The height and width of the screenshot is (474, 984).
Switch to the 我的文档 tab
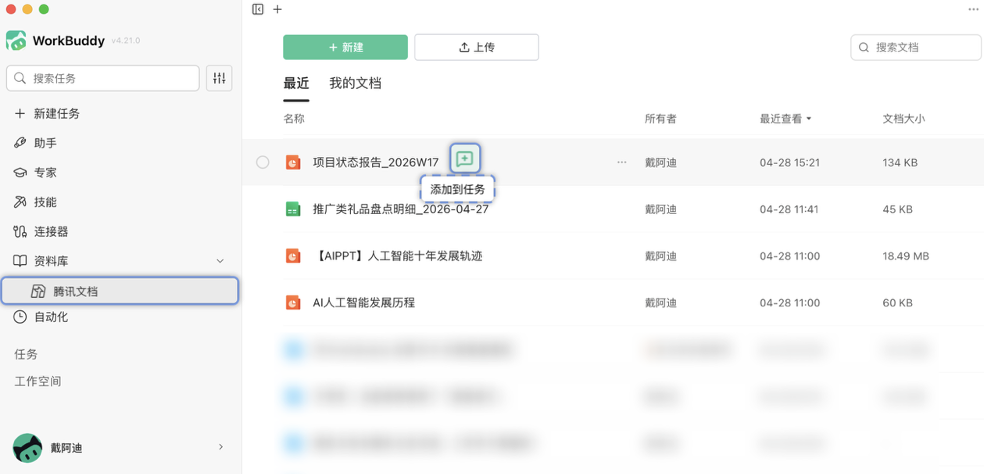355,83
